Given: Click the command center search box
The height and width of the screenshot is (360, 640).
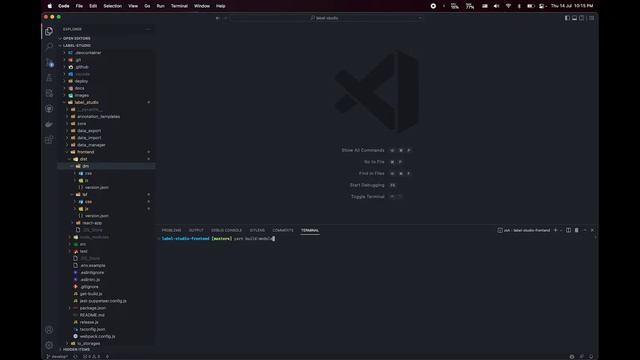Looking at the screenshot, I should click(326, 18).
